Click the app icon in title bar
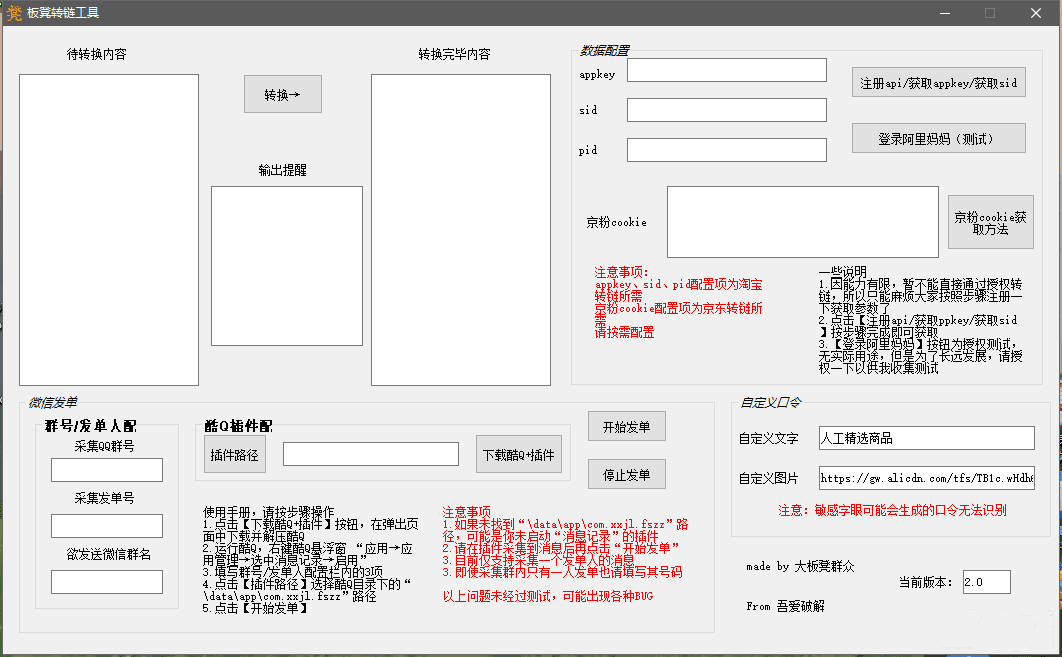1062x657 pixels. pyautogui.click(x=14, y=13)
